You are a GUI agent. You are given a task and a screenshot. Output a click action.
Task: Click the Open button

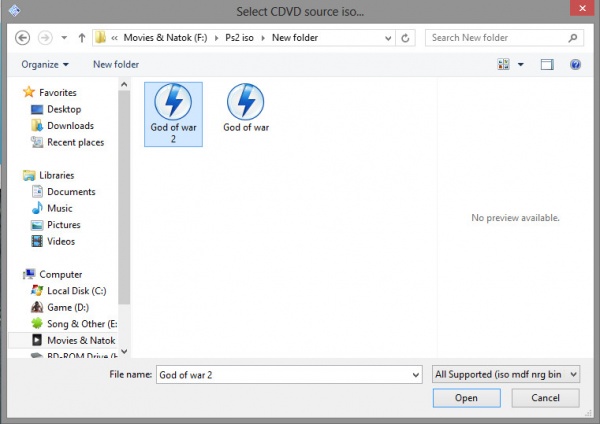click(x=466, y=398)
